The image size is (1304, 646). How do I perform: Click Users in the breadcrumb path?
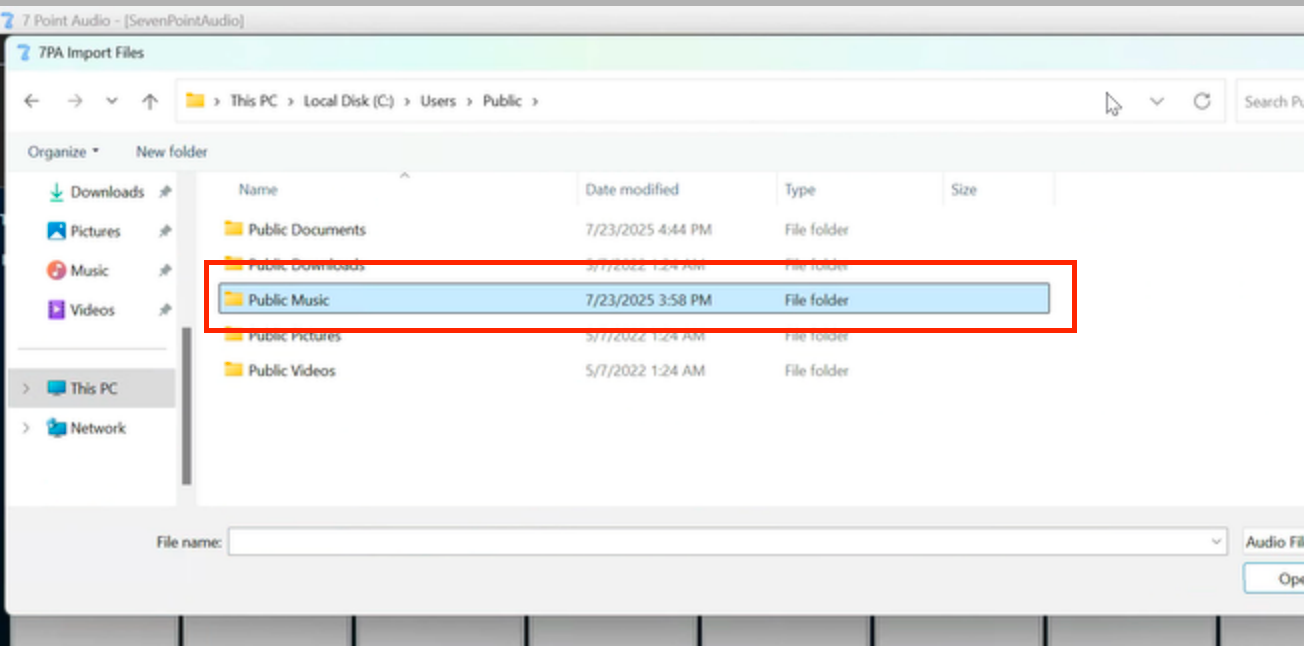[438, 101]
